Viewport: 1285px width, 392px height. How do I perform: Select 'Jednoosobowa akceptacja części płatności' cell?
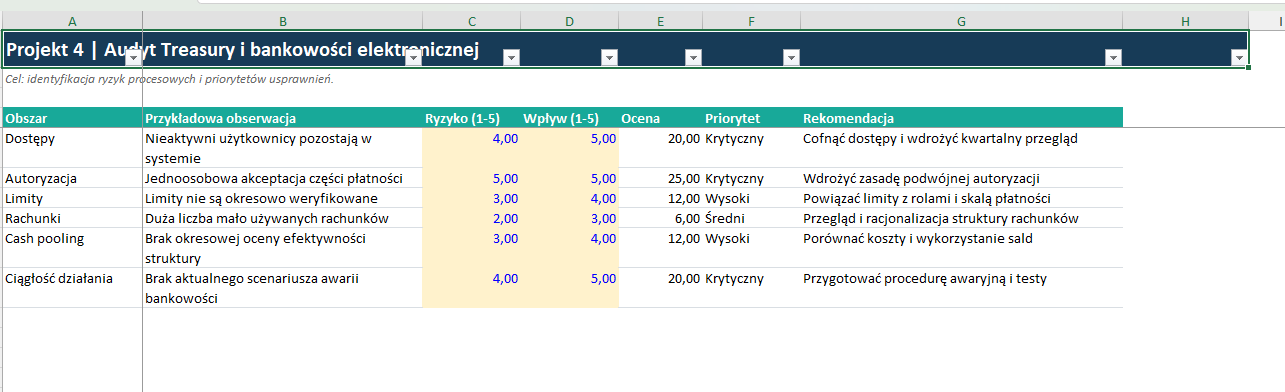point(283,178)
